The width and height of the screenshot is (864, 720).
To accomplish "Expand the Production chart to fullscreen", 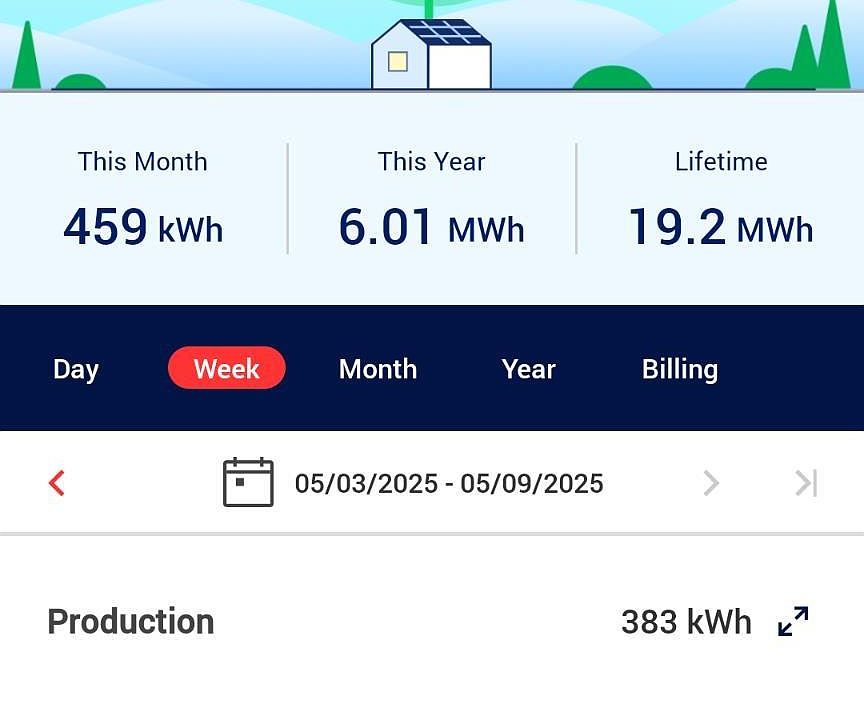I will pos(793,621).
